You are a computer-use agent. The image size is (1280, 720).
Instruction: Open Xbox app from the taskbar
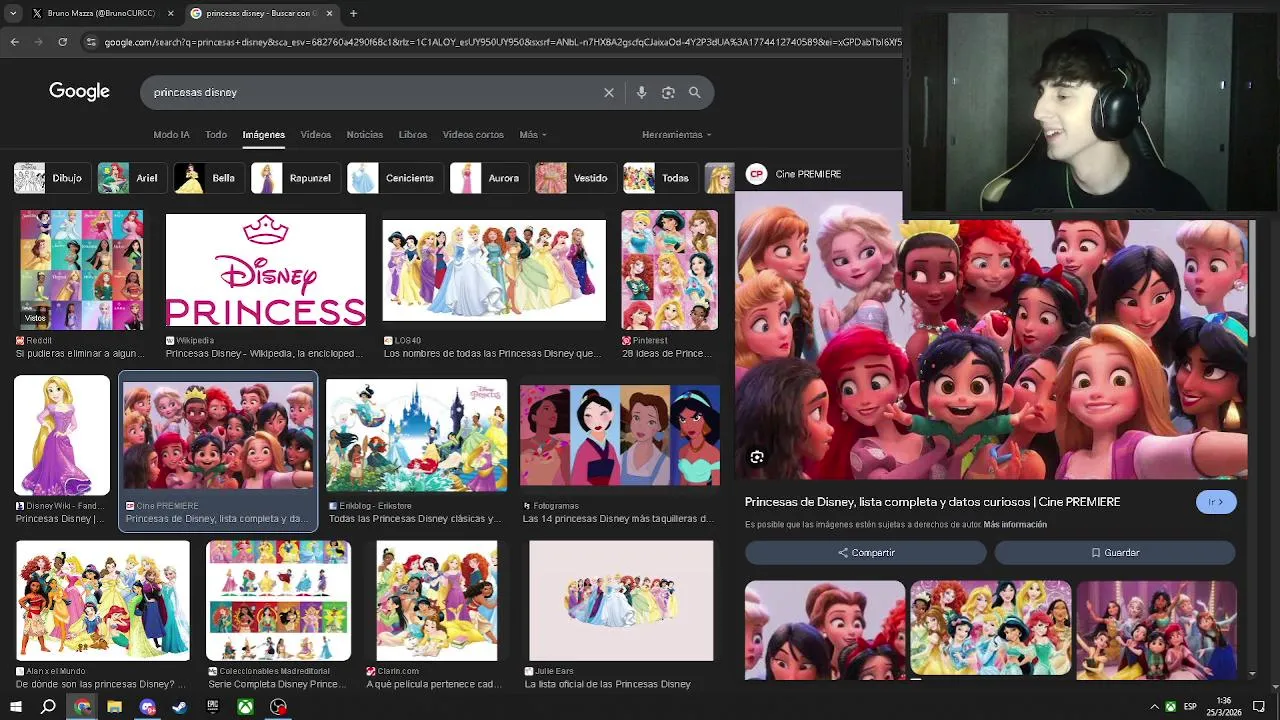coord(245,707)
